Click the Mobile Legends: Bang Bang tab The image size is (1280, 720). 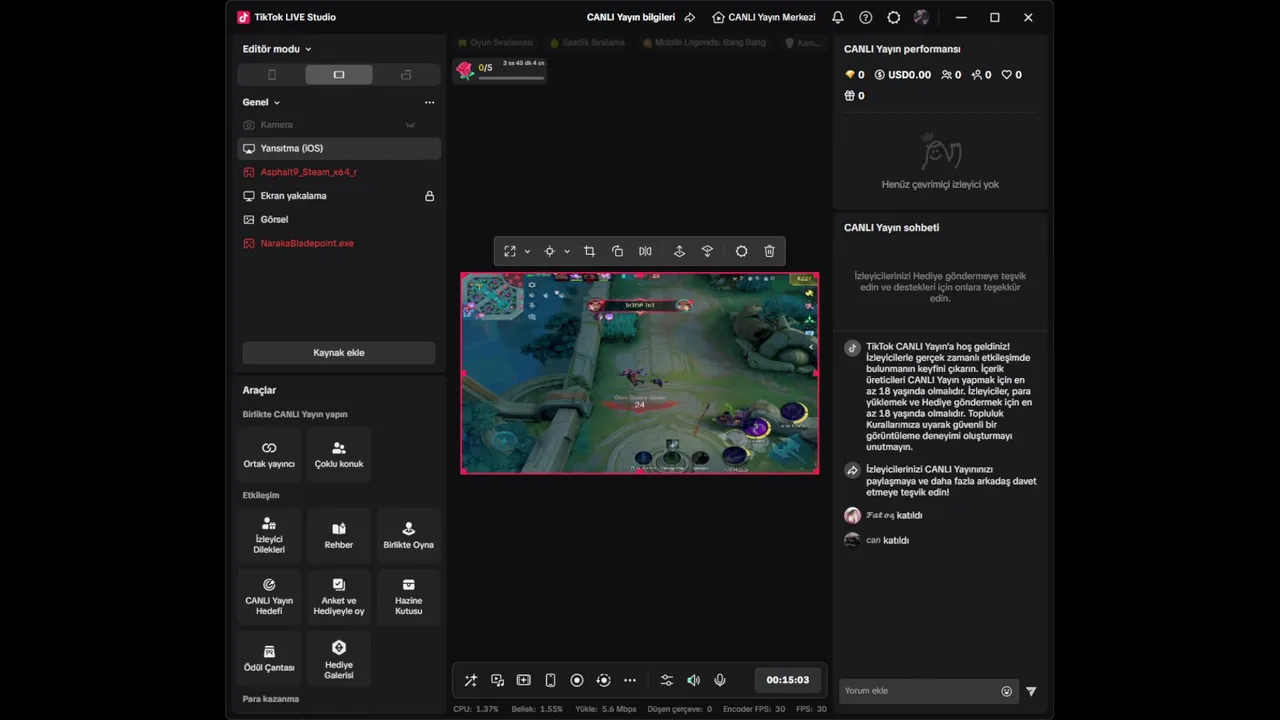[704, 43]
